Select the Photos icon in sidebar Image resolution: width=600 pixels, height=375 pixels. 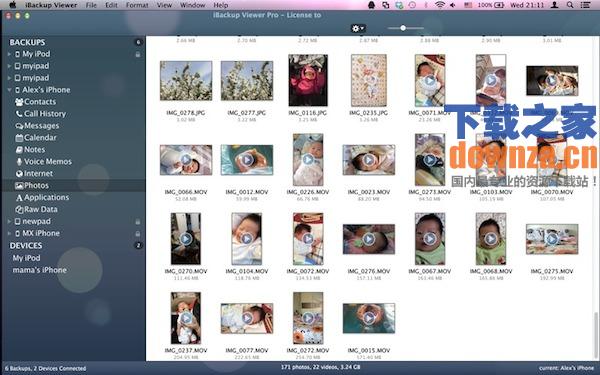[19, 186]
